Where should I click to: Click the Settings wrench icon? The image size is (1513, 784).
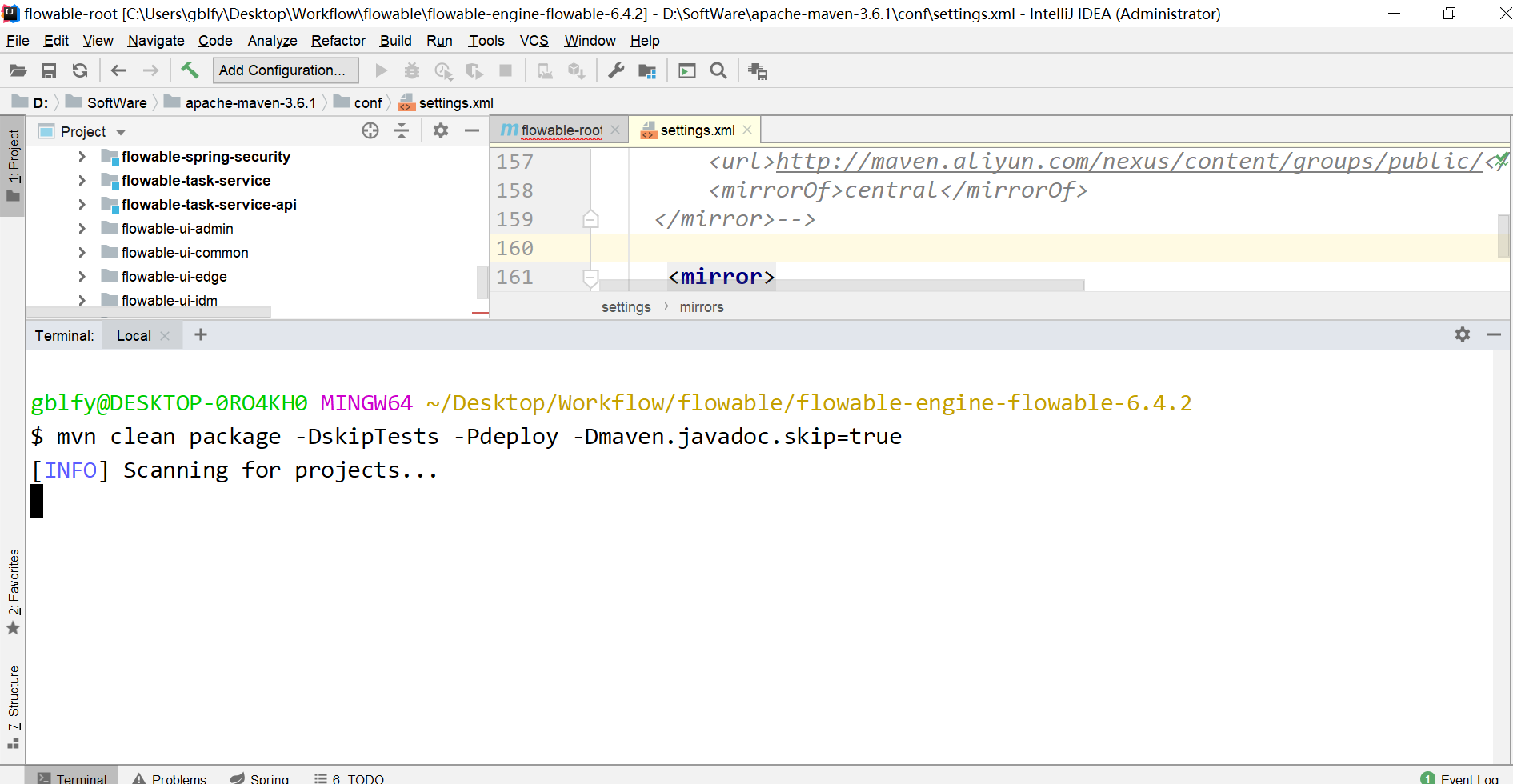pyautogui.click(x=616, y=70)
